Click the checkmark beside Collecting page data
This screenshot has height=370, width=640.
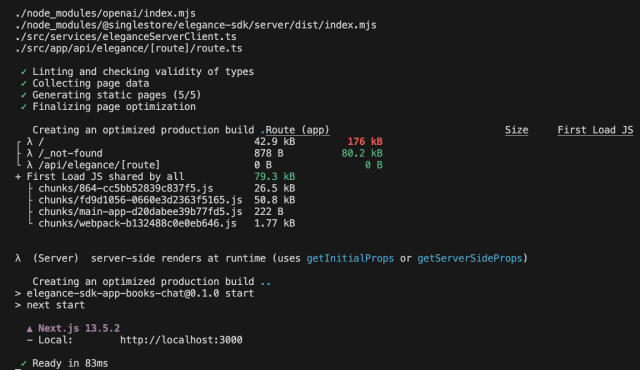(24, 84)
